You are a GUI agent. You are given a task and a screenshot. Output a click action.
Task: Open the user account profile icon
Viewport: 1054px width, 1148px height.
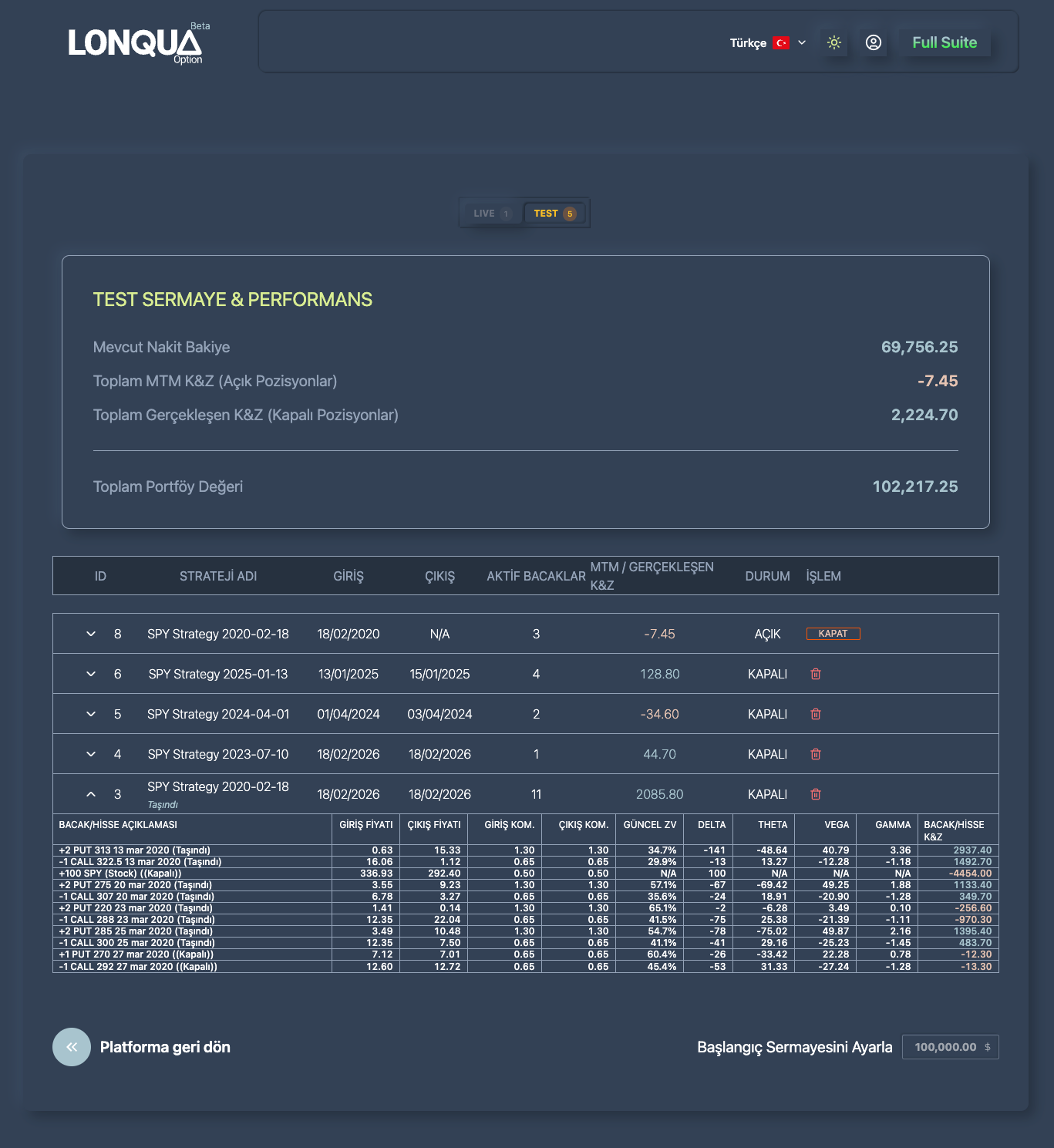(x=873, y=42)
